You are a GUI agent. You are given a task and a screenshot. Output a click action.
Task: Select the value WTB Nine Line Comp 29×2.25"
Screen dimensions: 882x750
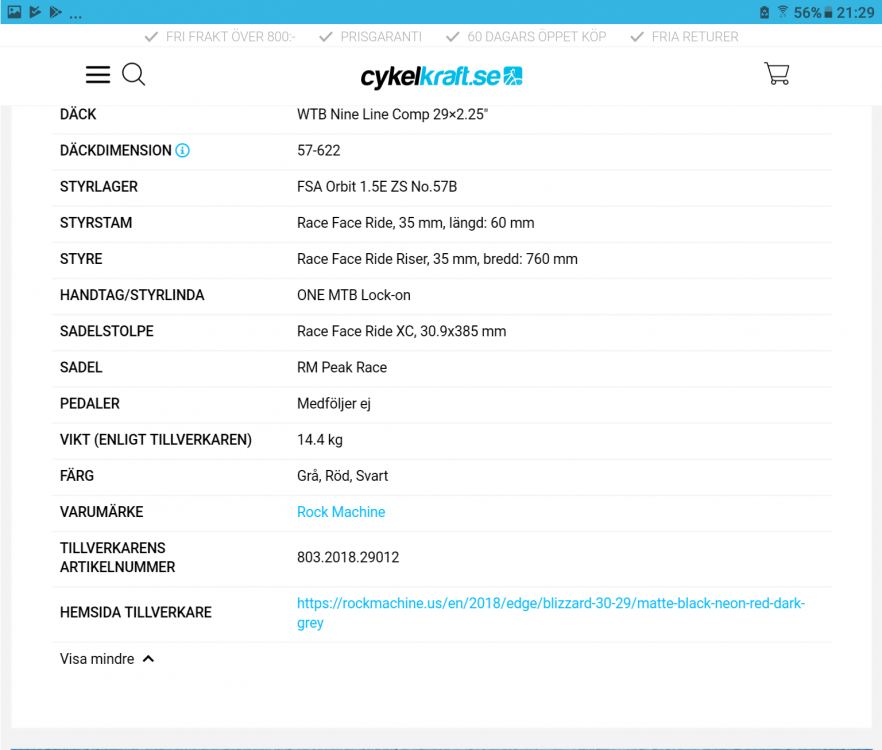click(x=393, y=114)
